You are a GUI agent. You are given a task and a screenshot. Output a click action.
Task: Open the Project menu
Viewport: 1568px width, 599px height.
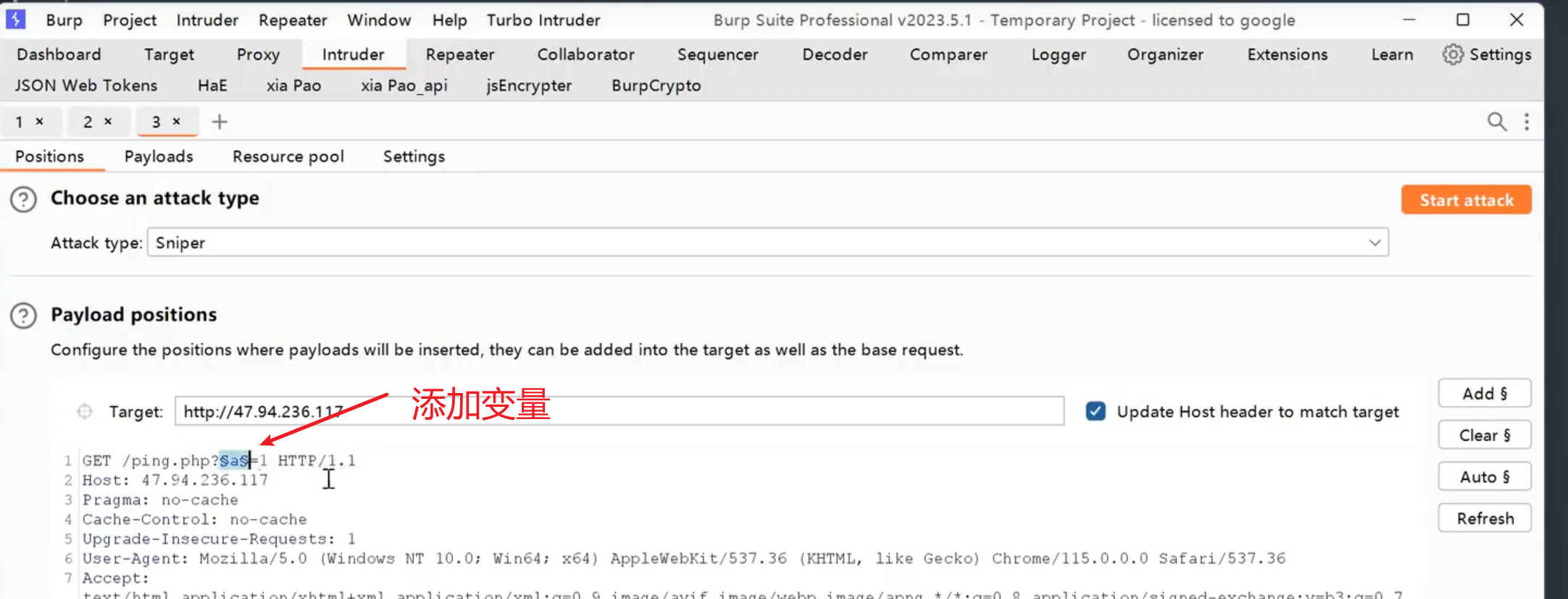coord(129,20)
